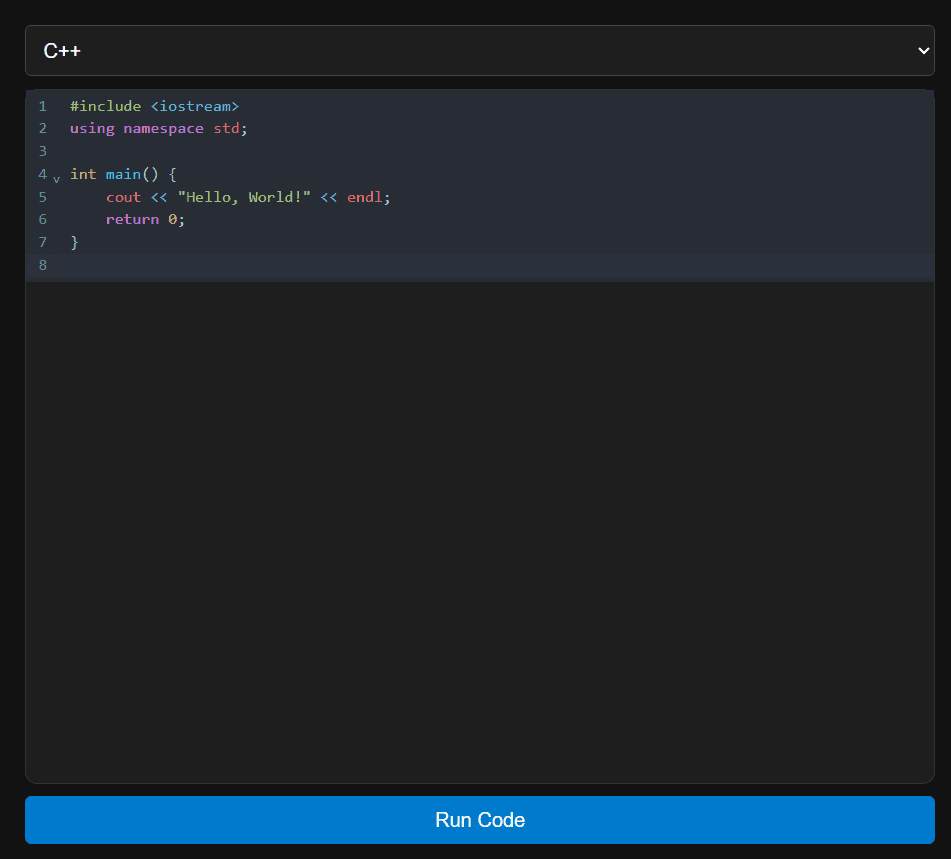Click the endl token
The width and height of the screenshot is (951, 859).
point(365,197)
